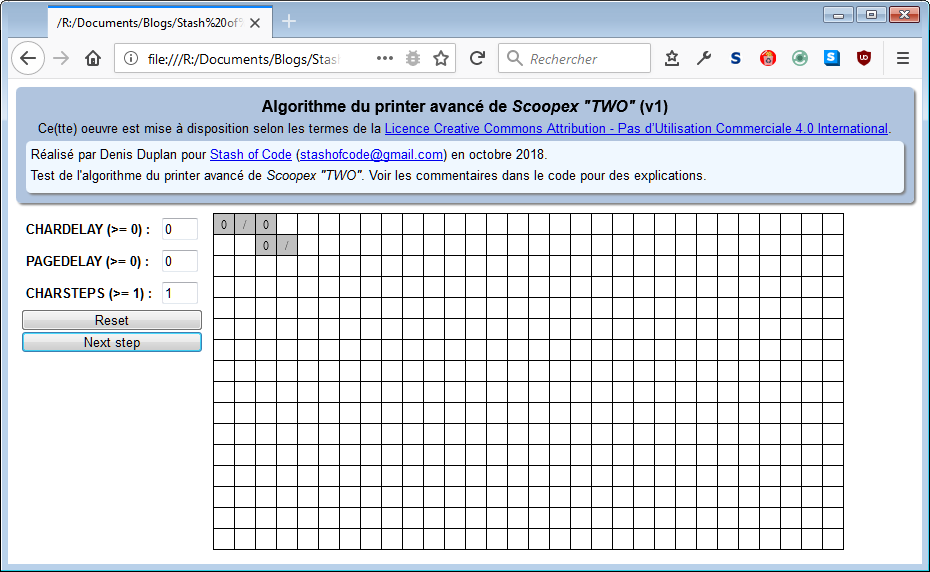Click the CHARSTEPS input field
This screenshot has height=572, width=930.
point(180,294)
